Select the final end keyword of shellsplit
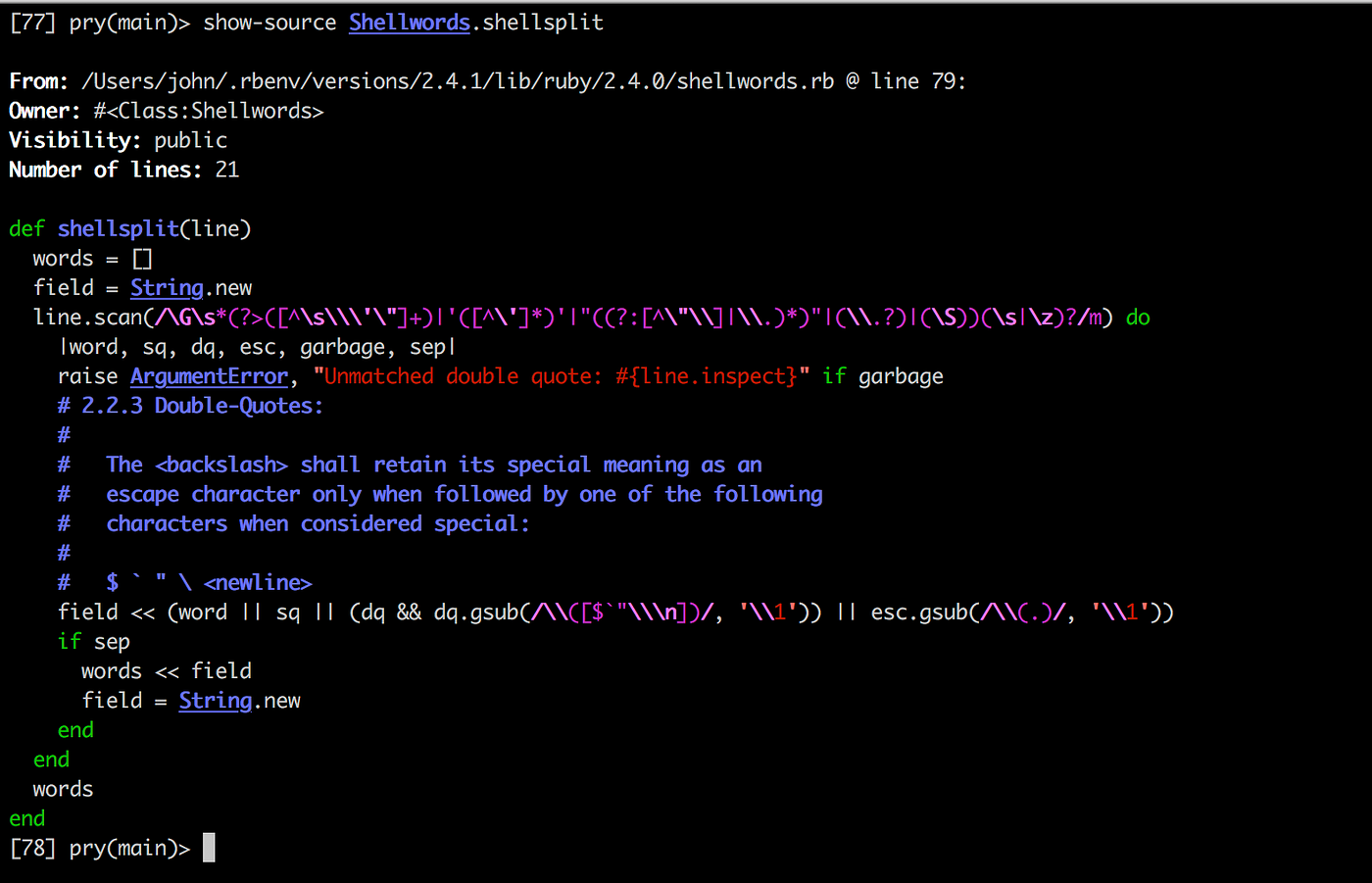1372x883 pixels. 26,817
